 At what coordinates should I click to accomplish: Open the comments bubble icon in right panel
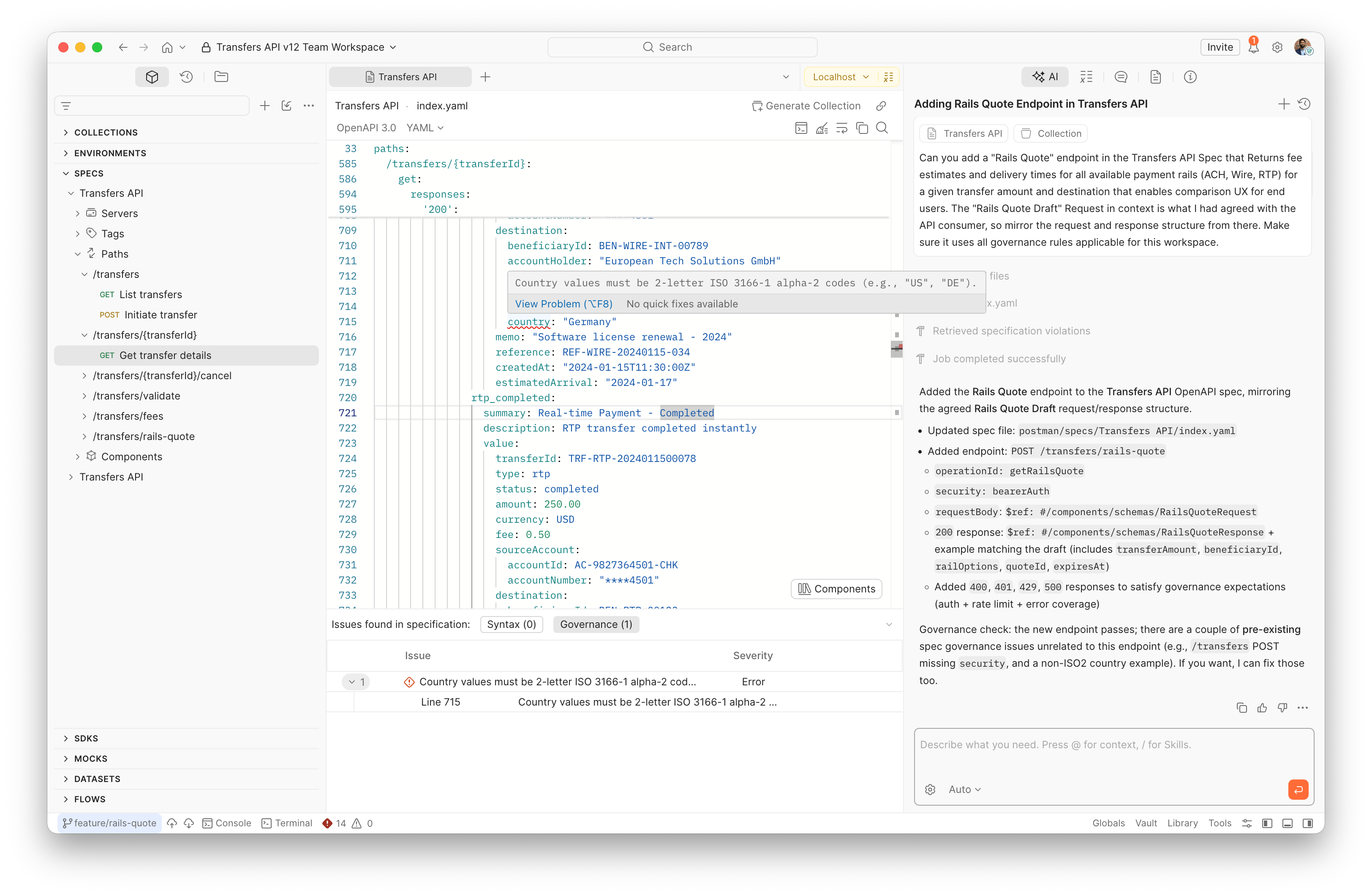coord(1121,76)
